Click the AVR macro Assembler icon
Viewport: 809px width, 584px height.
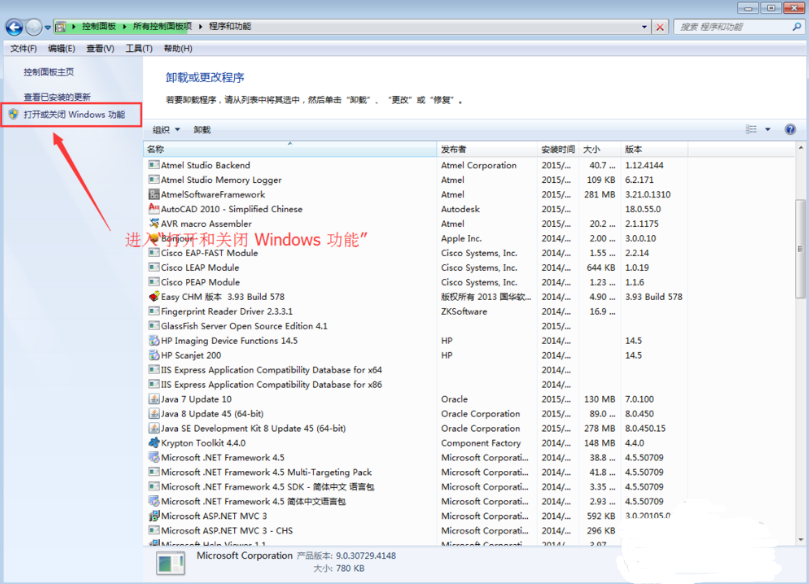[x=154, y=224]
